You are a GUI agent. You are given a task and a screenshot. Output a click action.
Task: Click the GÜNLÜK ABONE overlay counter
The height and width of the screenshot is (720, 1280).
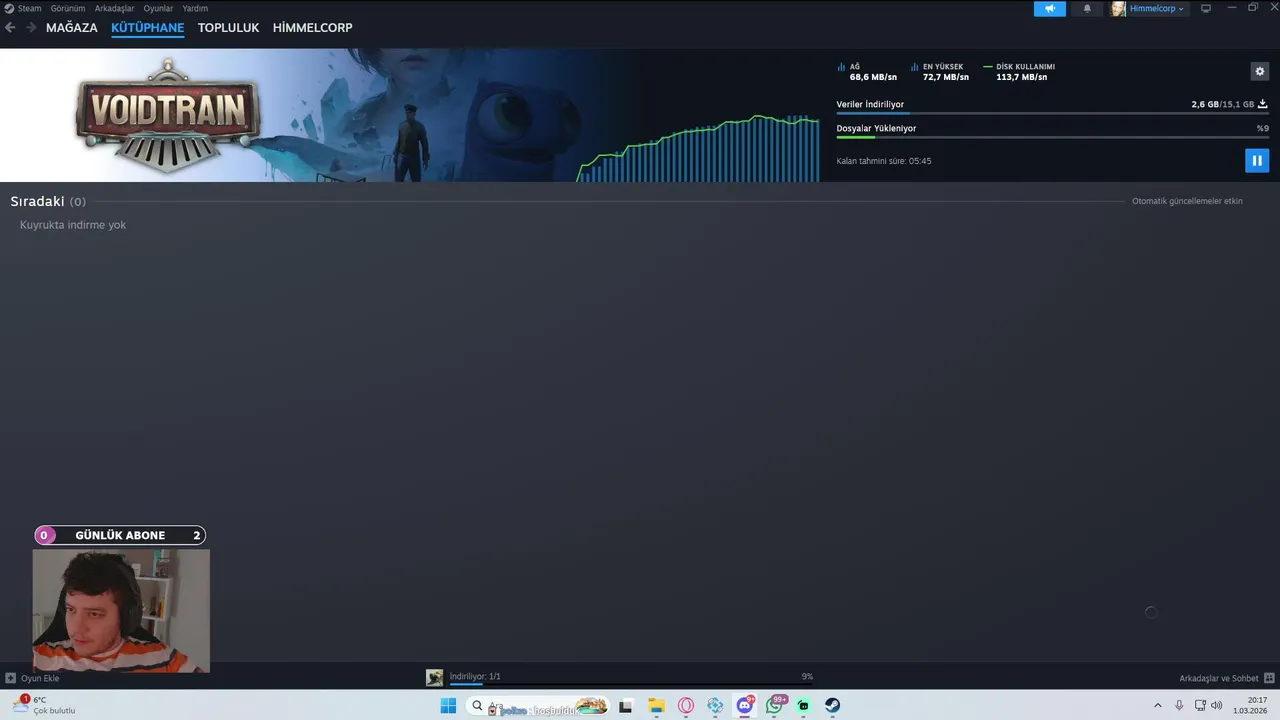pyautogui.click(x=120, y=535)
